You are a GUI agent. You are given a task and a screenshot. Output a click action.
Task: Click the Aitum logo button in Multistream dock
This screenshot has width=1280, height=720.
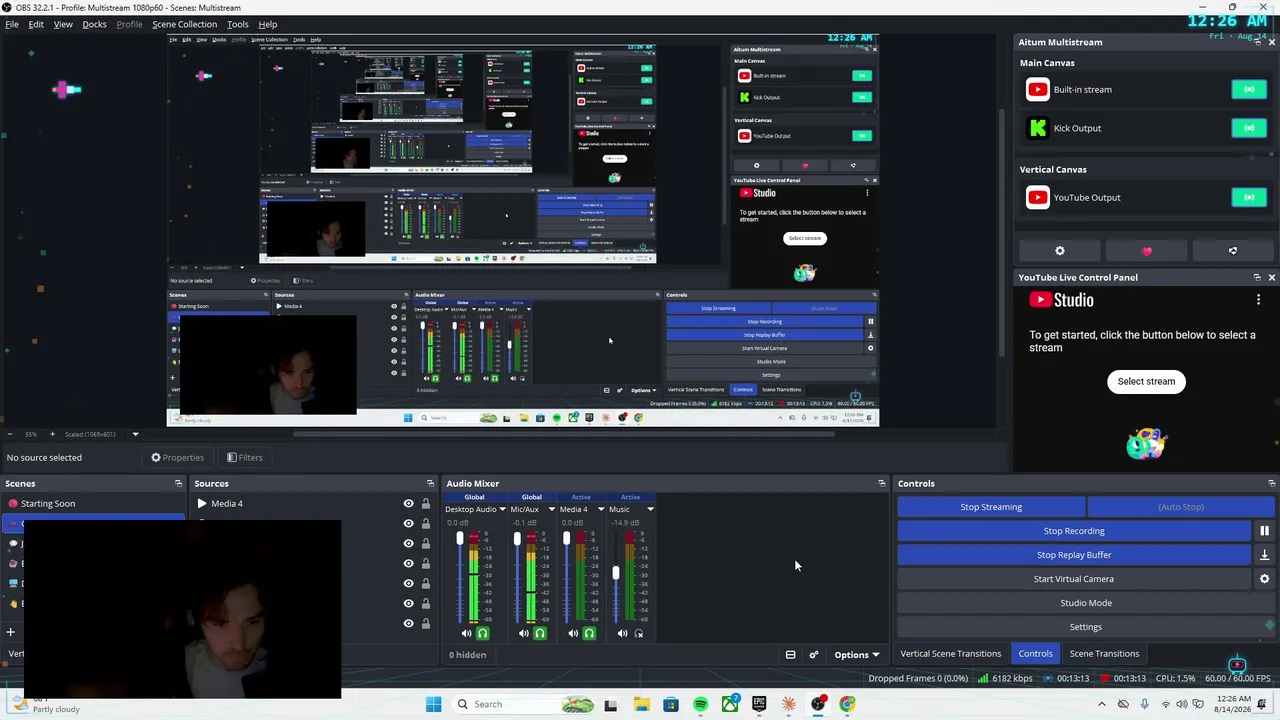coord(1233,251)
